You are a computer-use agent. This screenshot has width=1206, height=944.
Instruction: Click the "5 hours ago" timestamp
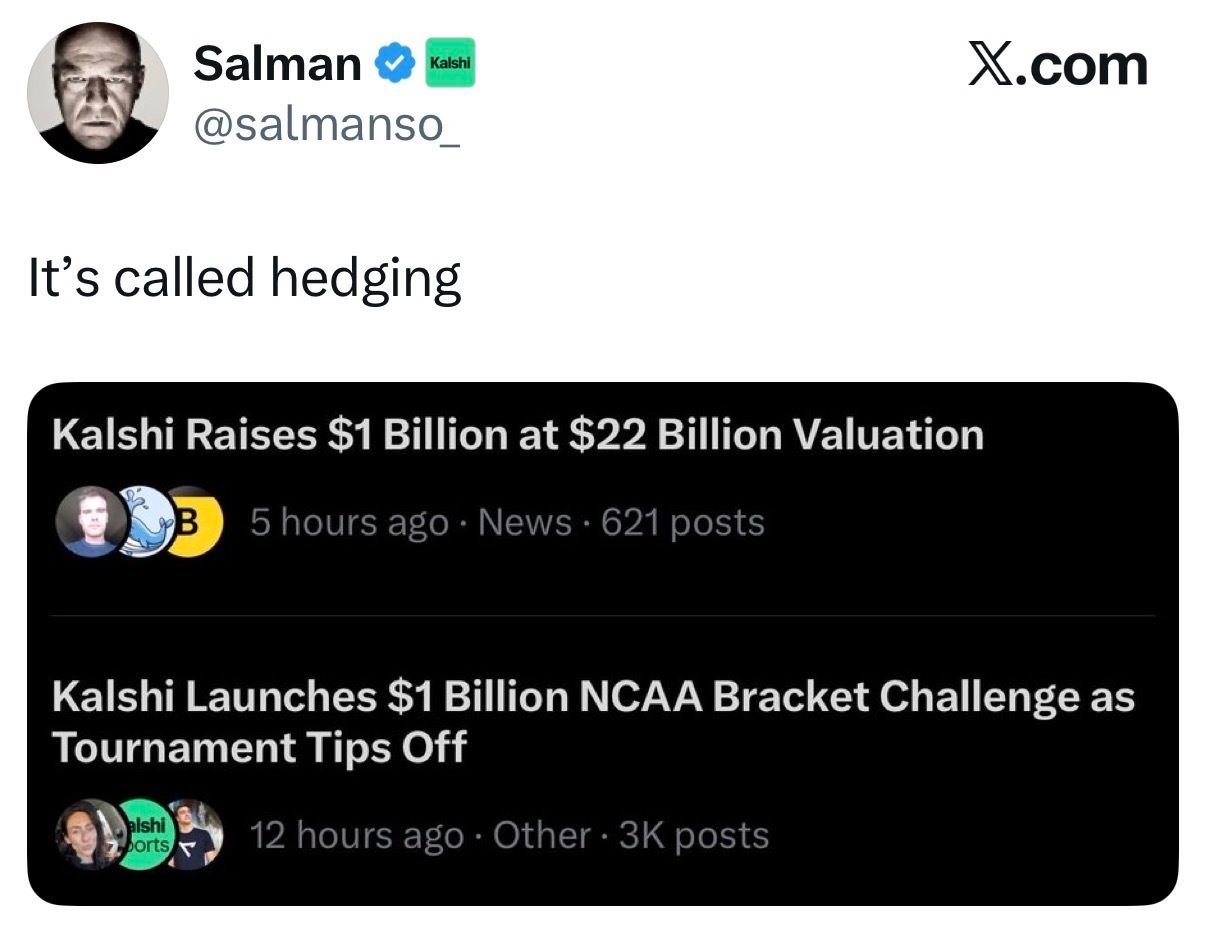(x=348, y=522)
